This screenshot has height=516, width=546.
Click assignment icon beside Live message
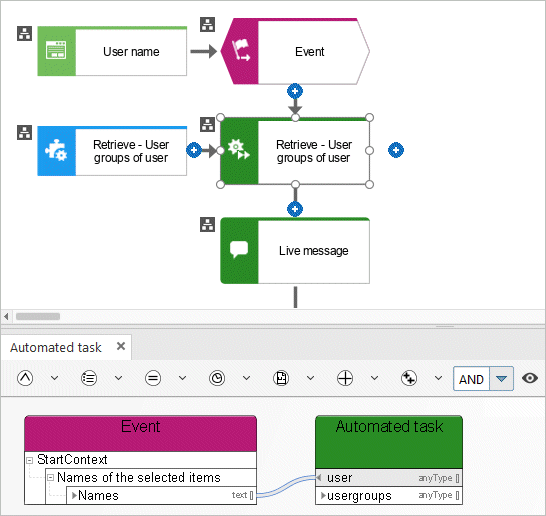208,225
